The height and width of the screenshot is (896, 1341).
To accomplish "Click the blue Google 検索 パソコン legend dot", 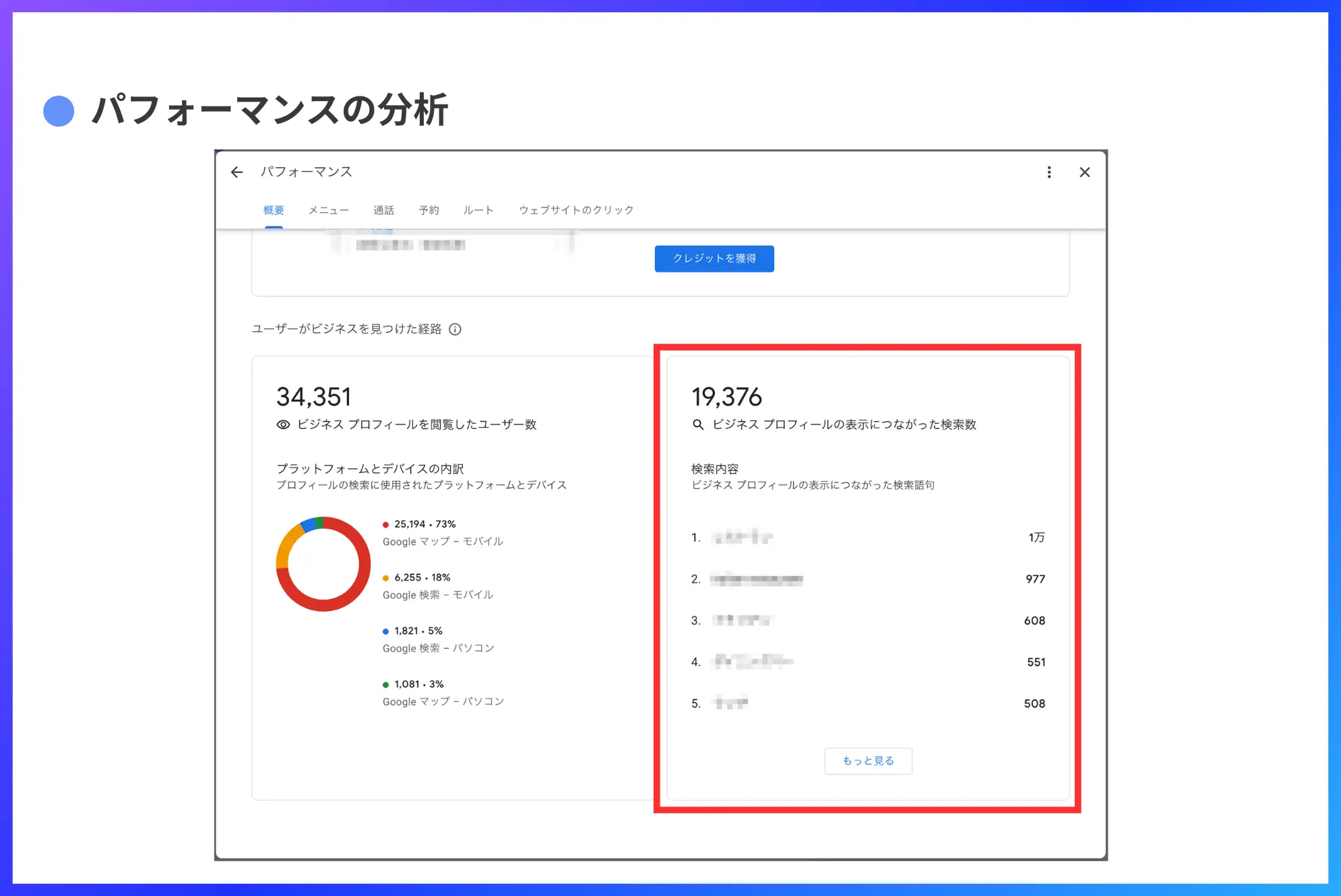I will coord(385,630).
